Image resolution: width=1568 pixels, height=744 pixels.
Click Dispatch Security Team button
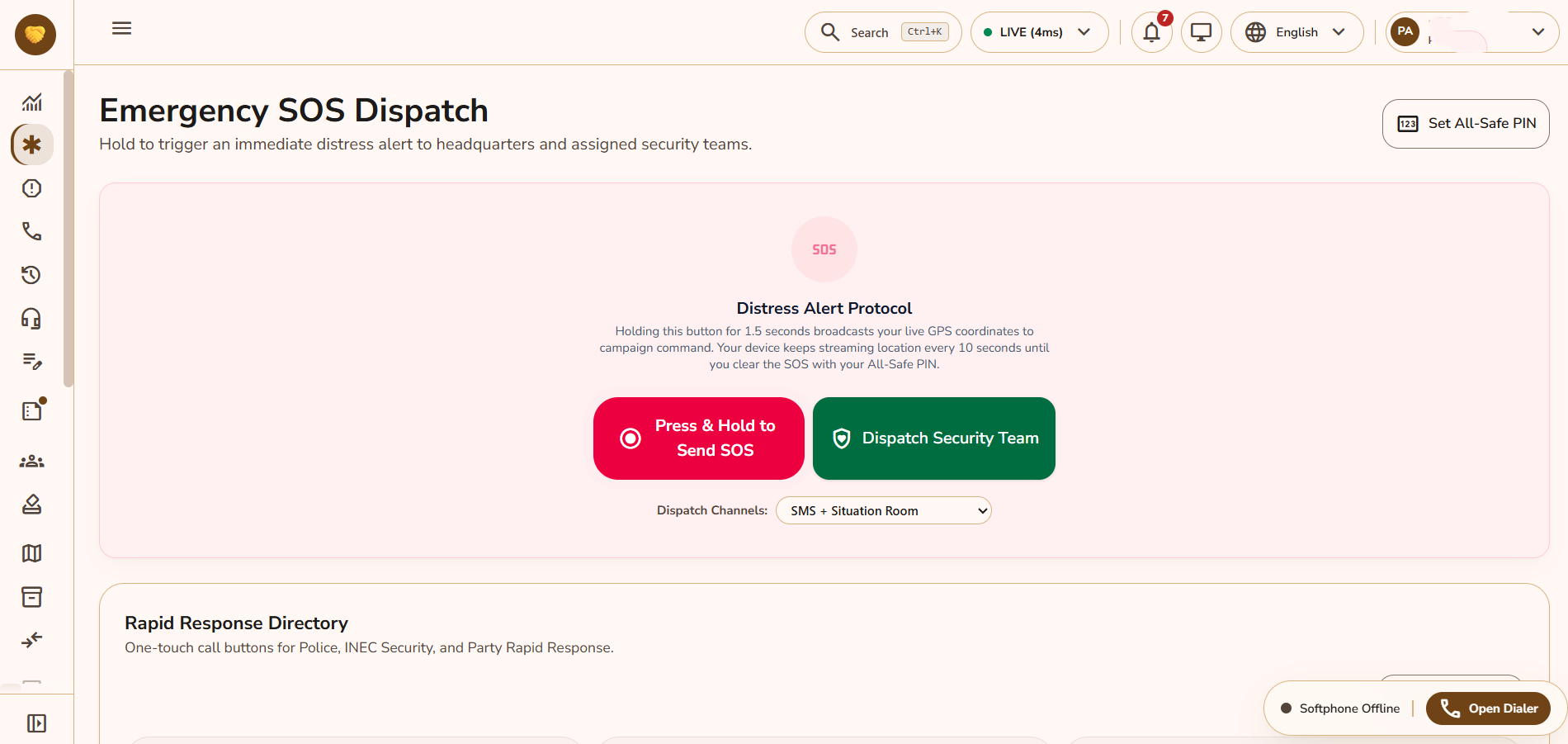coord(934,438)
